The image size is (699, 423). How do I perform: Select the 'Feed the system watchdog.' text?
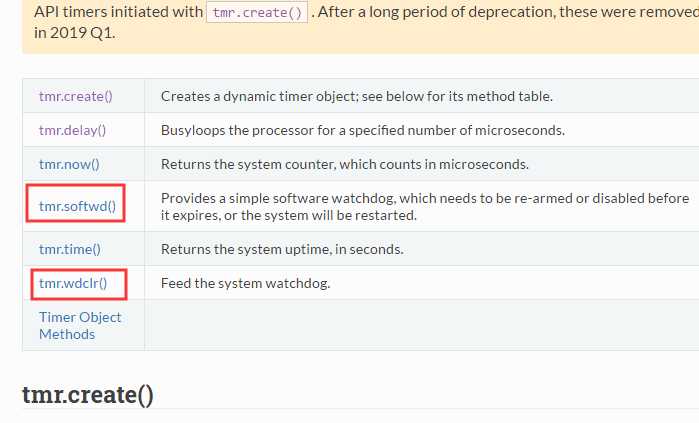[245, 283]
